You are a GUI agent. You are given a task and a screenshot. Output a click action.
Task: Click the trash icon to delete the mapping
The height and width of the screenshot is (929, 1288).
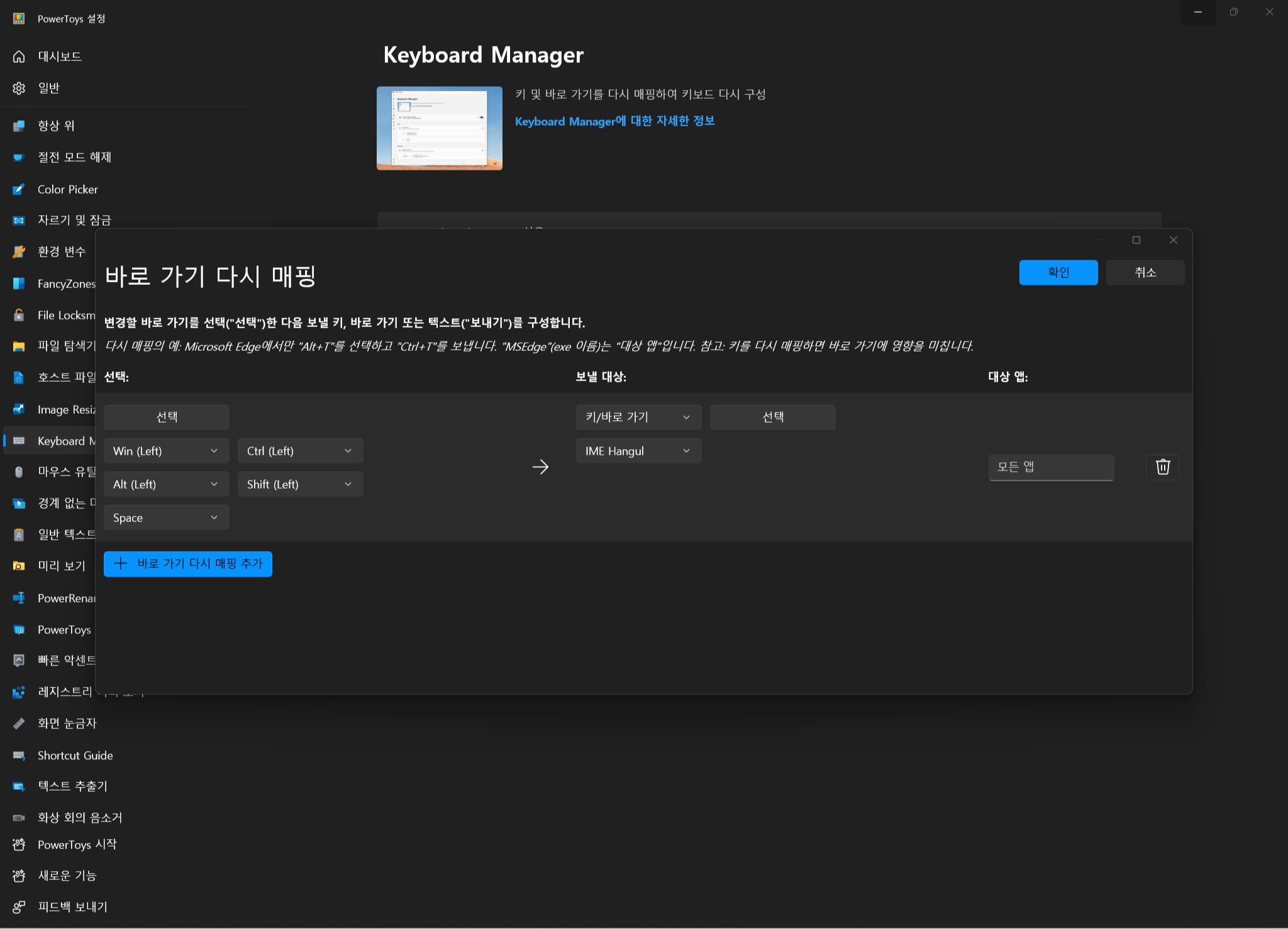click(x=1162, y=467)
